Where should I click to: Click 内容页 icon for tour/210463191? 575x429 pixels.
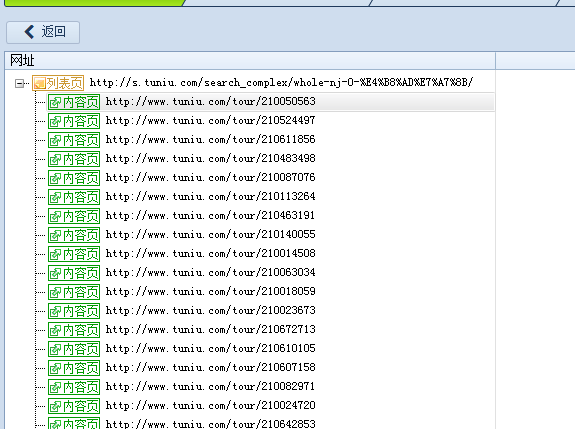coord(74,216)
